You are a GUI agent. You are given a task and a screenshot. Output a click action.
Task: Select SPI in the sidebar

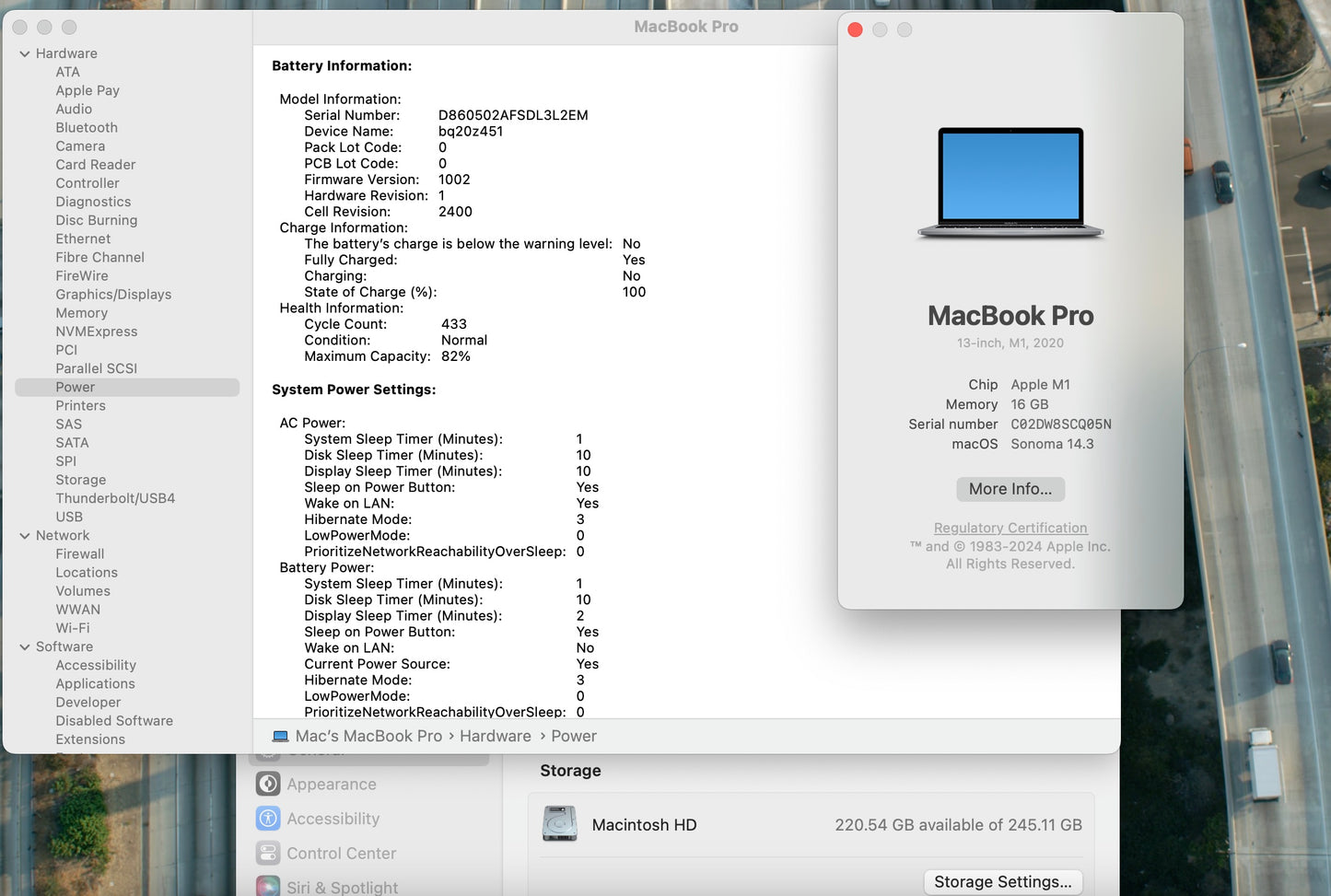coord(66,461)
